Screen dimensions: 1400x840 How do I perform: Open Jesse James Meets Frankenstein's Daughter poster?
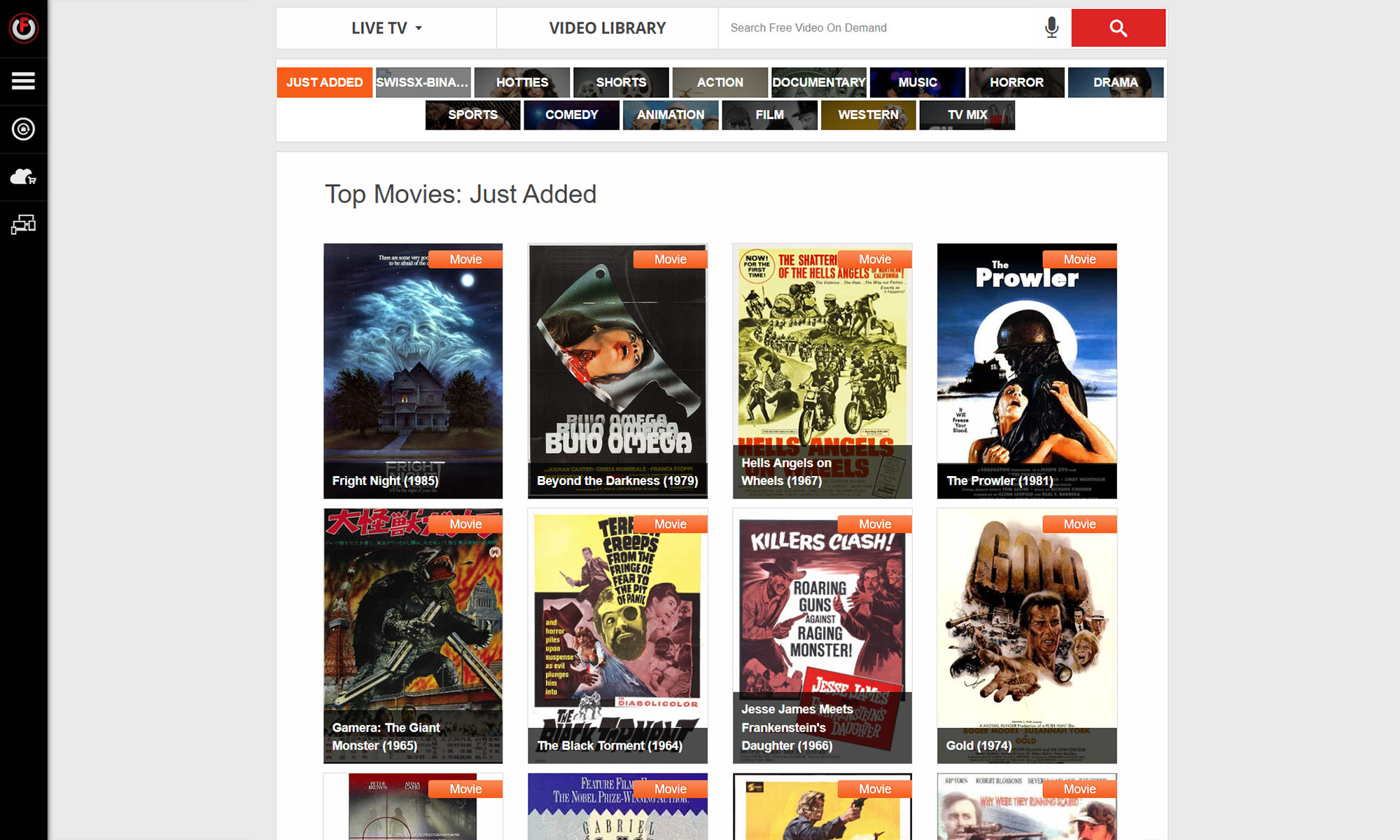coord(822,636)
